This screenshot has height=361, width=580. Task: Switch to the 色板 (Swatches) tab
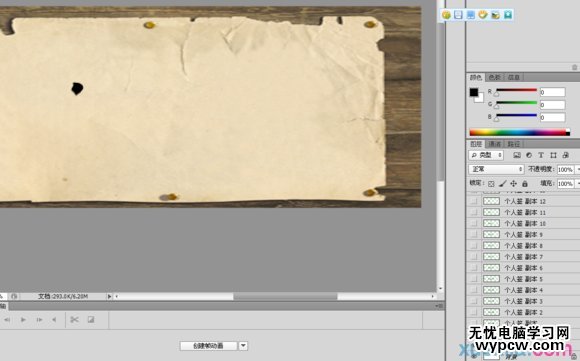click(x=495, y=77)
